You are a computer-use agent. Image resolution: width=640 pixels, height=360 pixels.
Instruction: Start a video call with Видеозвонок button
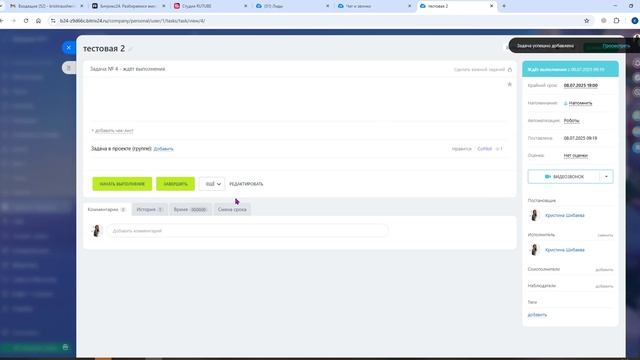pos(564,177)
